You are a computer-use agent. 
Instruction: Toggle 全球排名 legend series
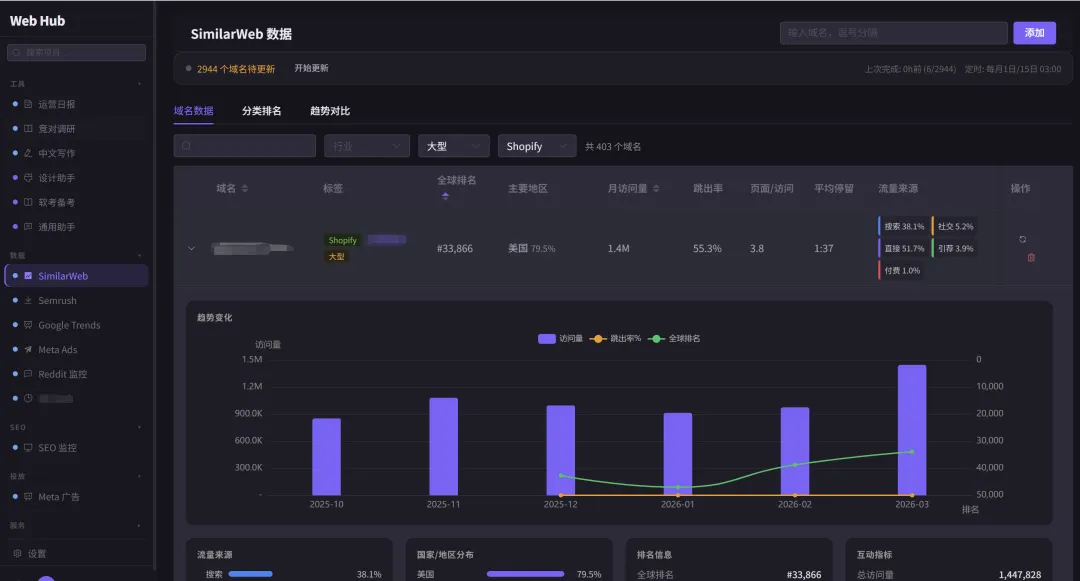pyautogui.click(x=674, y=339)
